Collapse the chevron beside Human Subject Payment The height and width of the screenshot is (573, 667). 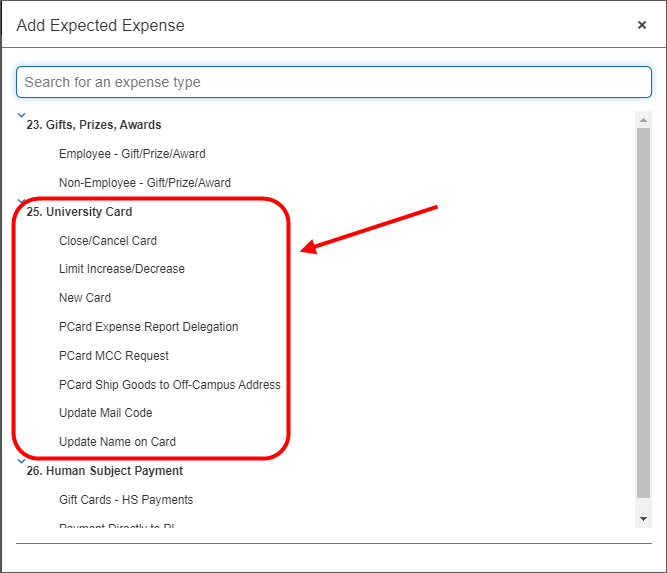click(x=21, y=461)
